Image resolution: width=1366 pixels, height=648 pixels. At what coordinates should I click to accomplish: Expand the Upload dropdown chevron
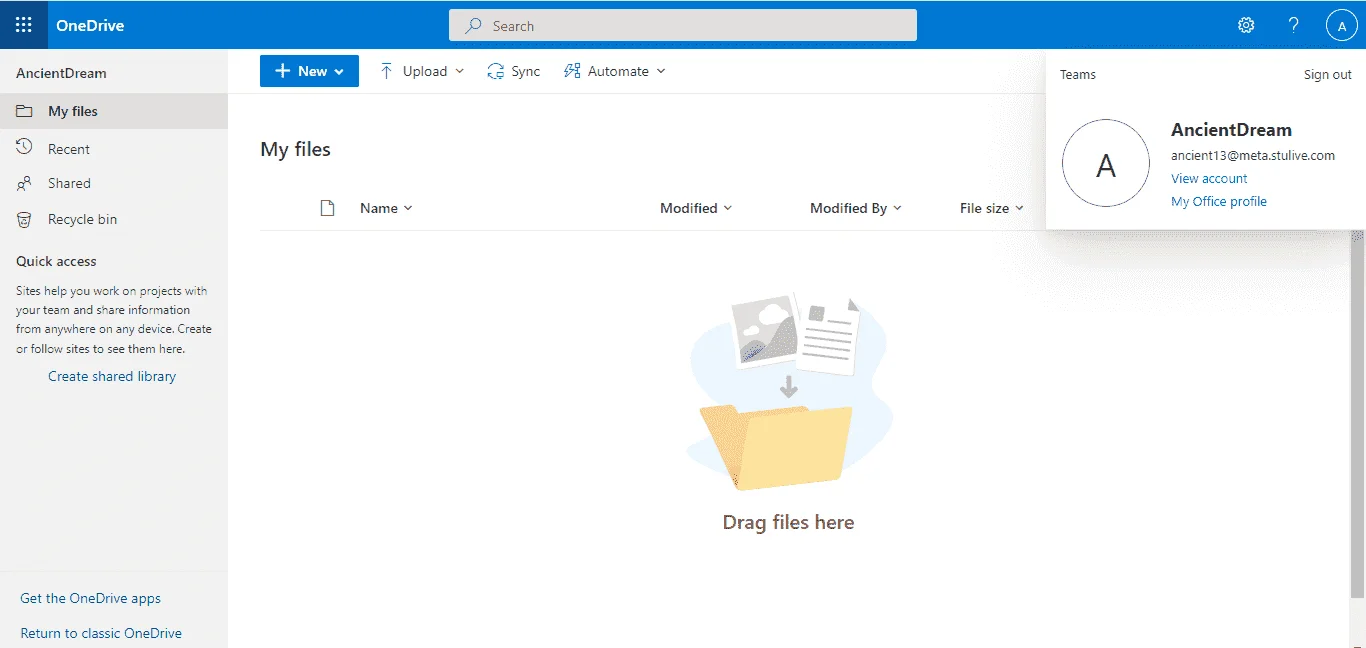tap(460, 71)
